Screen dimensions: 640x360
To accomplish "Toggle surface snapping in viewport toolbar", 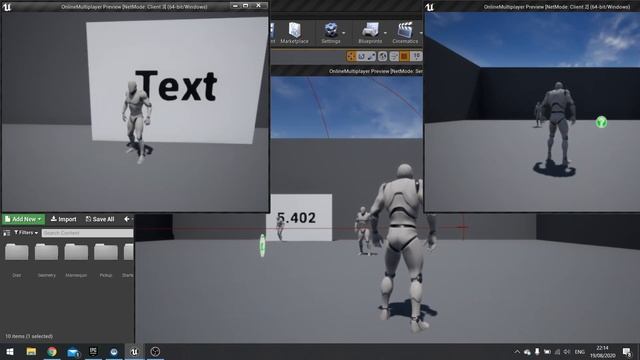I will [x=394, y=56].
